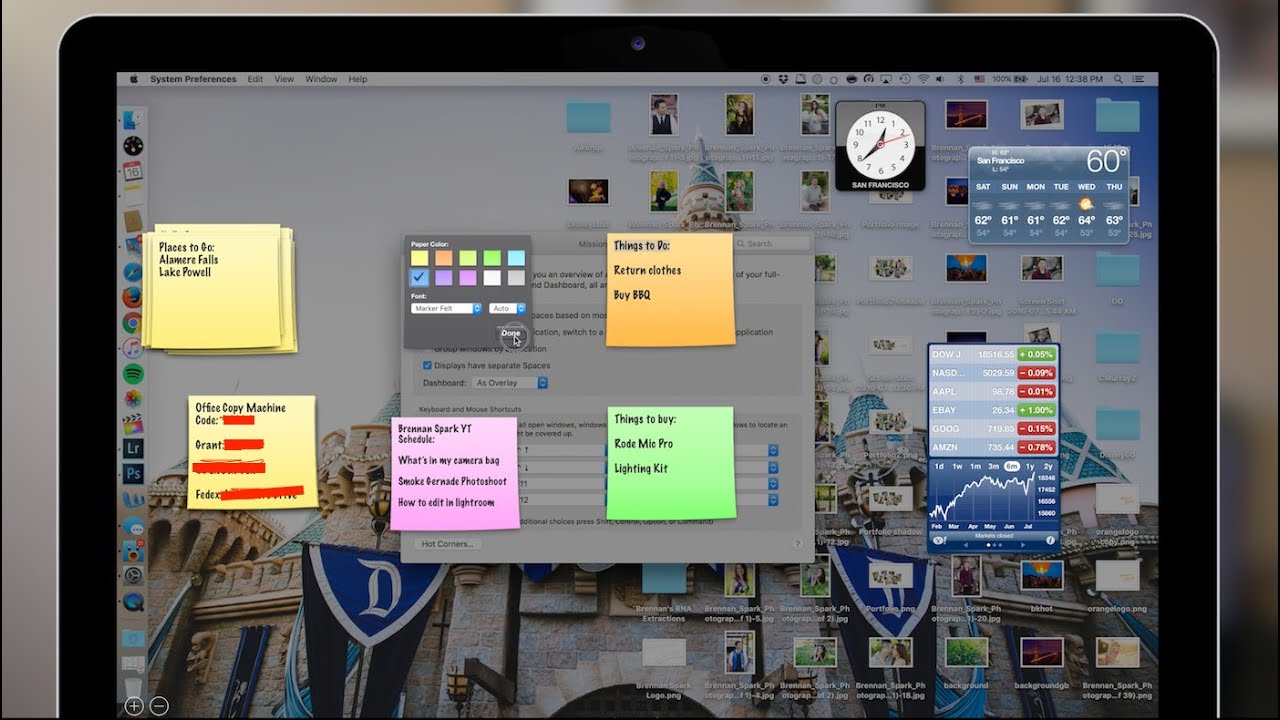Click the Hot Corners button
1280x720 pixels.
(x=447, y=544)
